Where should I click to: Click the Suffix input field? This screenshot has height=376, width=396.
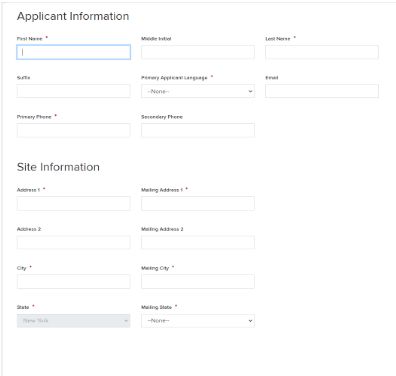73,91
